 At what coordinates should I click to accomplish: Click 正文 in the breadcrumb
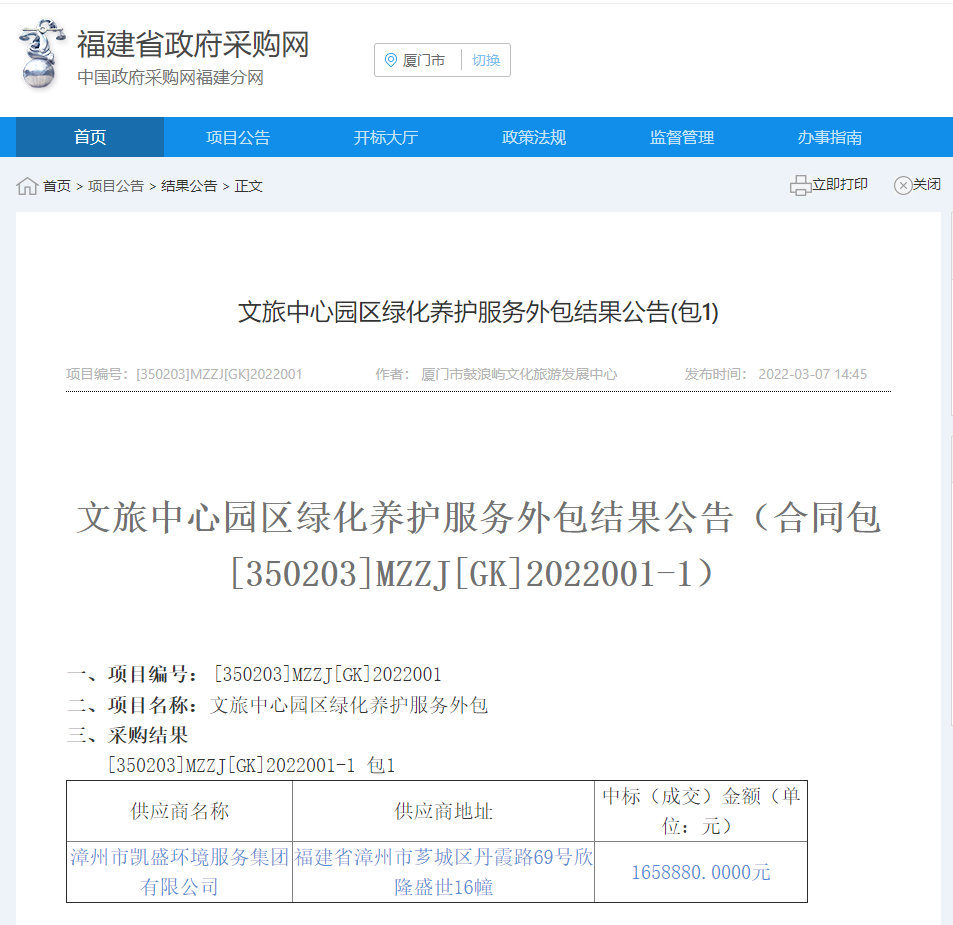(x=249, y=186)
